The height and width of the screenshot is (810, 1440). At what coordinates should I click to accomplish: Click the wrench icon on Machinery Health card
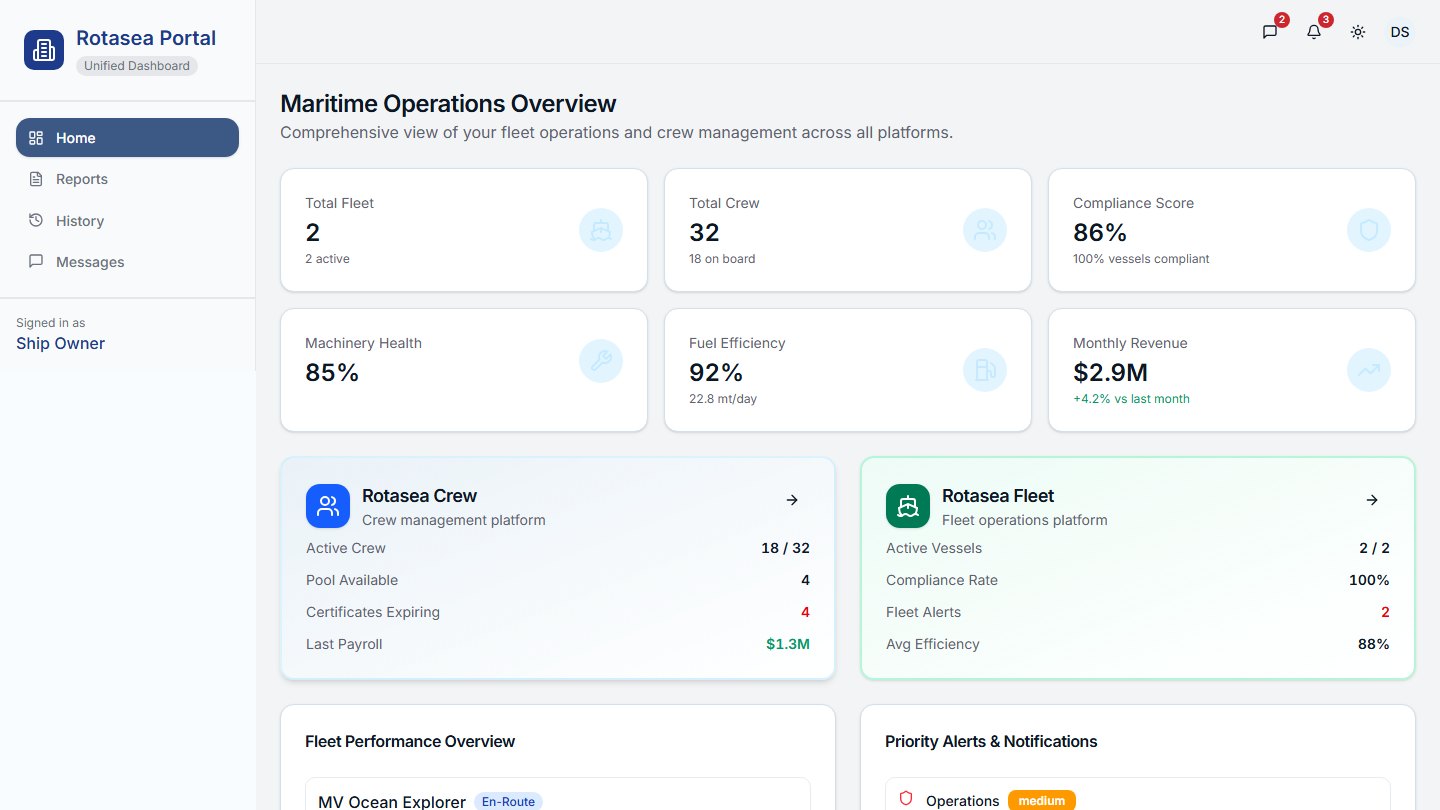tap(601, 361)
